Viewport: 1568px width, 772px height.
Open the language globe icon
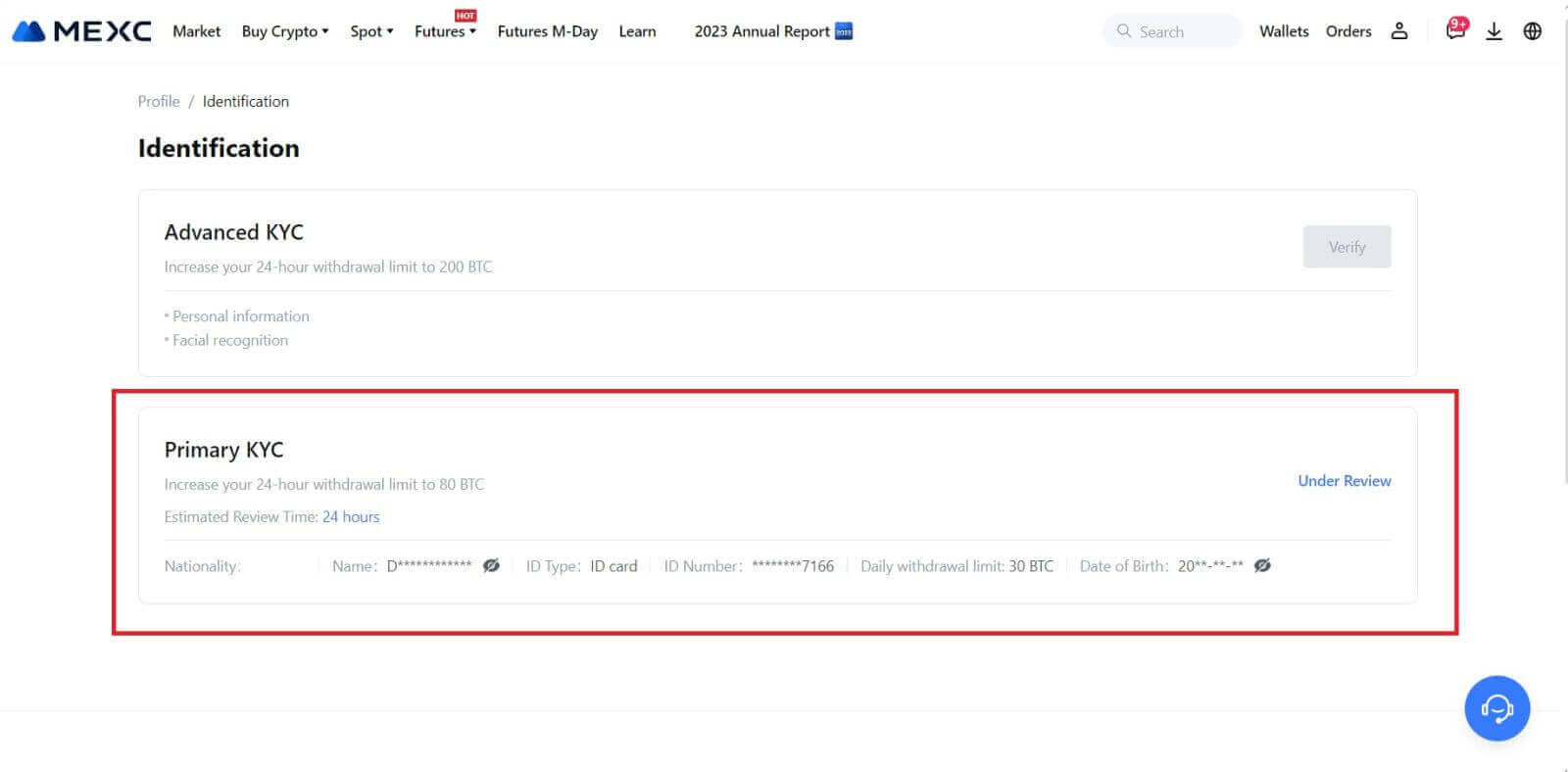click(1533, 31)
